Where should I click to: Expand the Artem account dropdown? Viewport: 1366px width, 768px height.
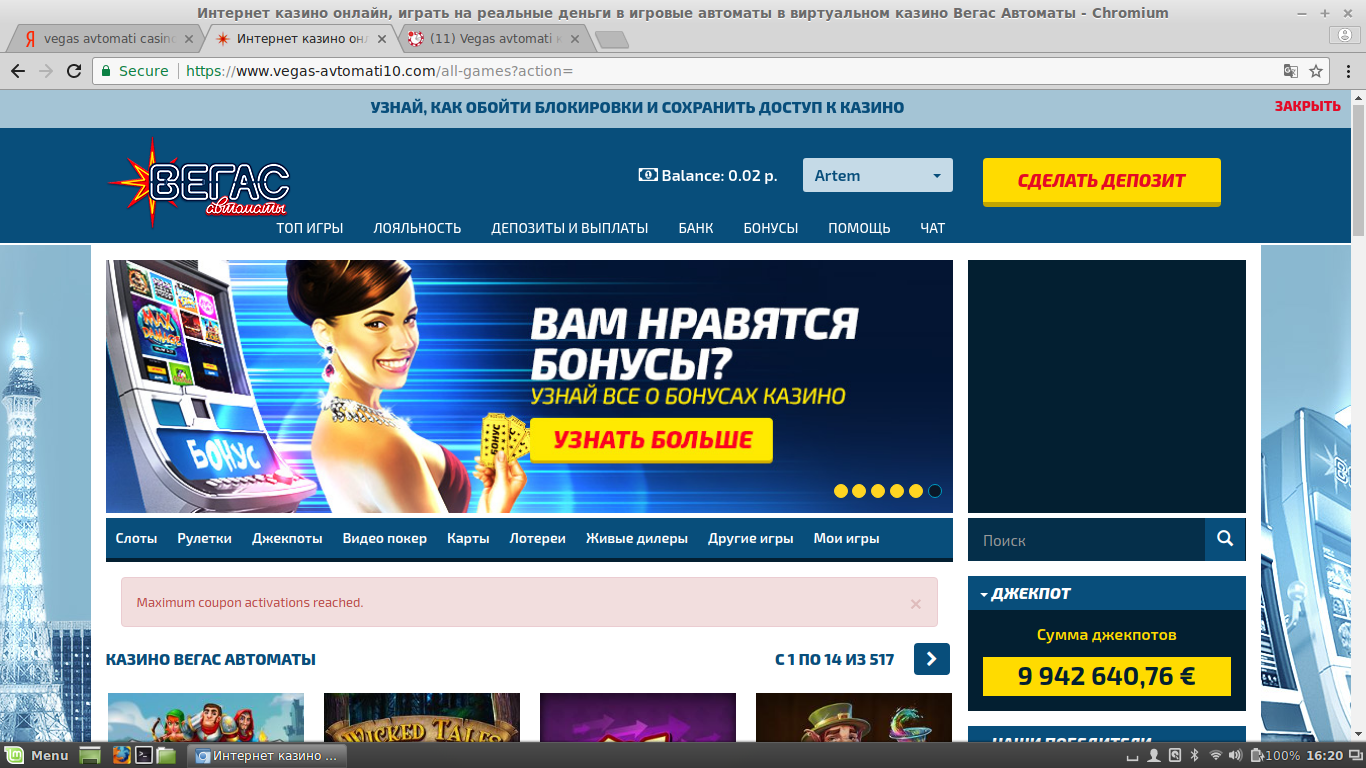click(877, 175)
